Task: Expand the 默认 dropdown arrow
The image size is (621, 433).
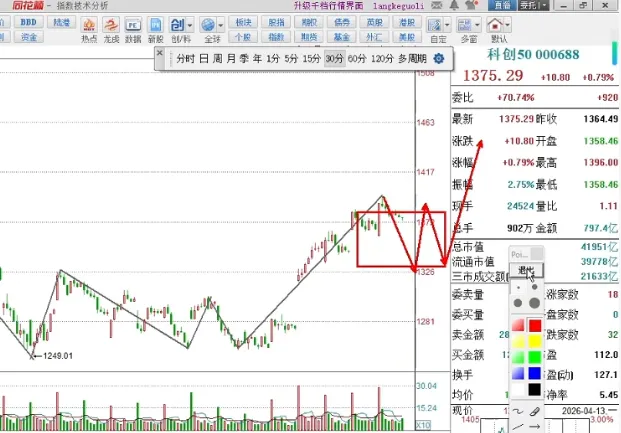Action: tap(507, 26)
